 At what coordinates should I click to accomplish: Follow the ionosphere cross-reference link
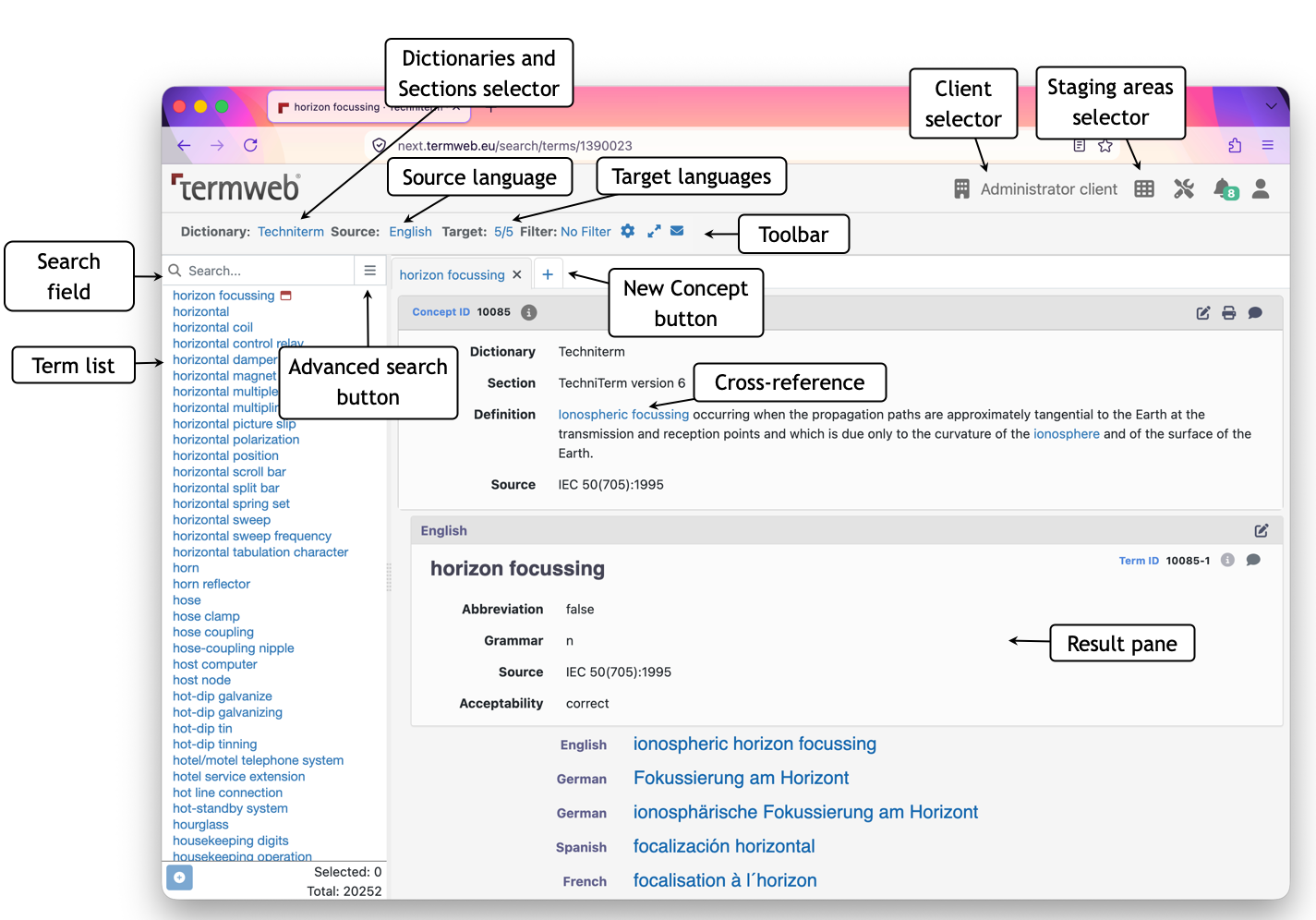(x=1067, y=434)
